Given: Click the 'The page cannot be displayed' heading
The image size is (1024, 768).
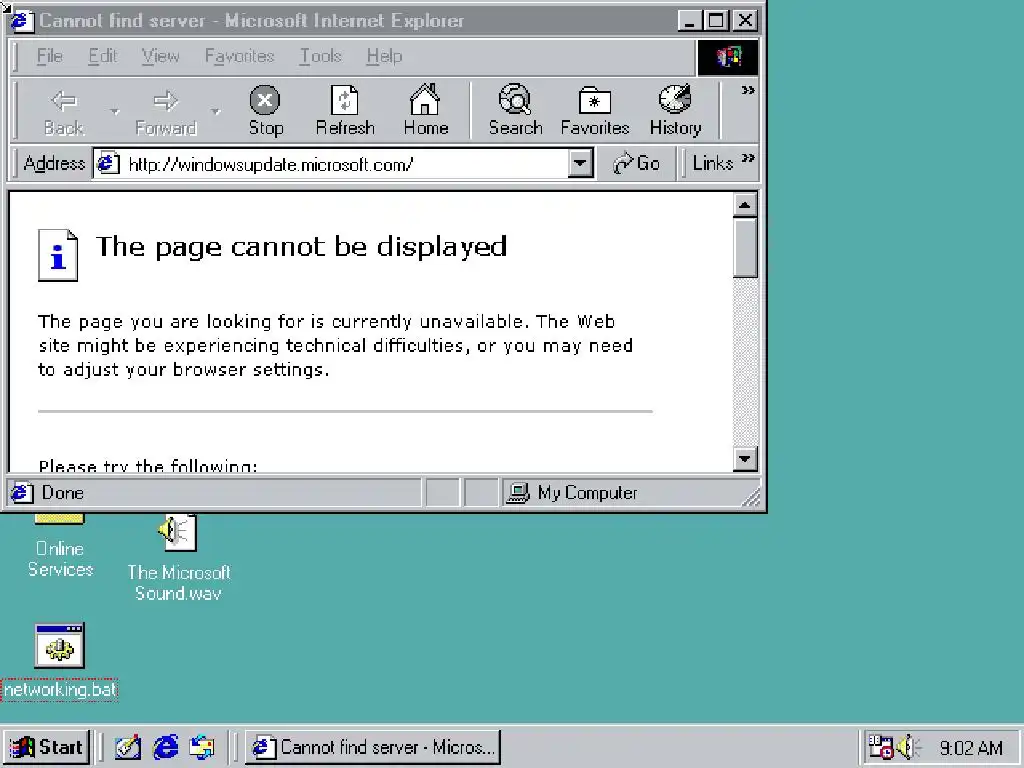Looking at the screenshot, I should click(301, 247).
